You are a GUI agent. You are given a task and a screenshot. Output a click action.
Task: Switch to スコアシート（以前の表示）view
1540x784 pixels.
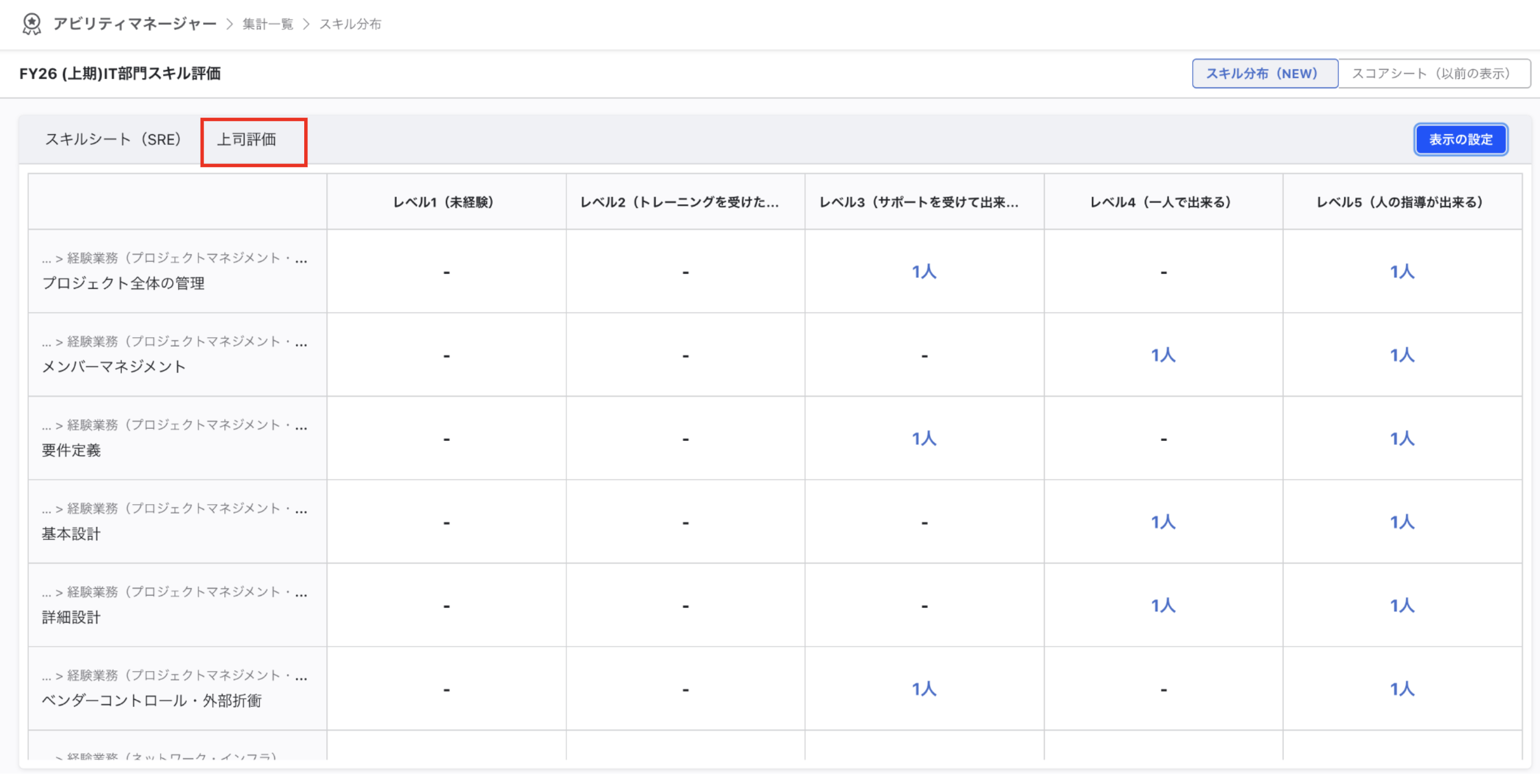tap(1434, 74)
